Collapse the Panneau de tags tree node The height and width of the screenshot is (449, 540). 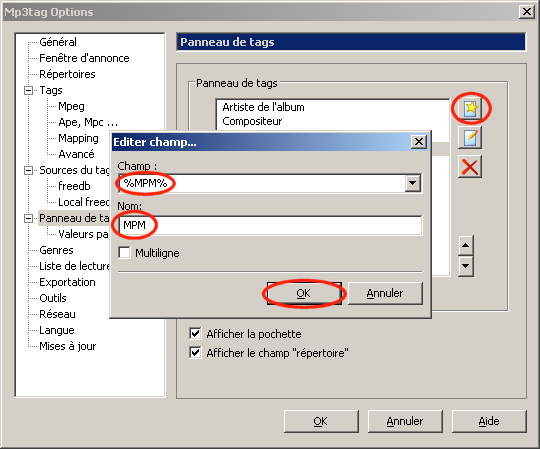pyautogui.click(x=29, y=218)
